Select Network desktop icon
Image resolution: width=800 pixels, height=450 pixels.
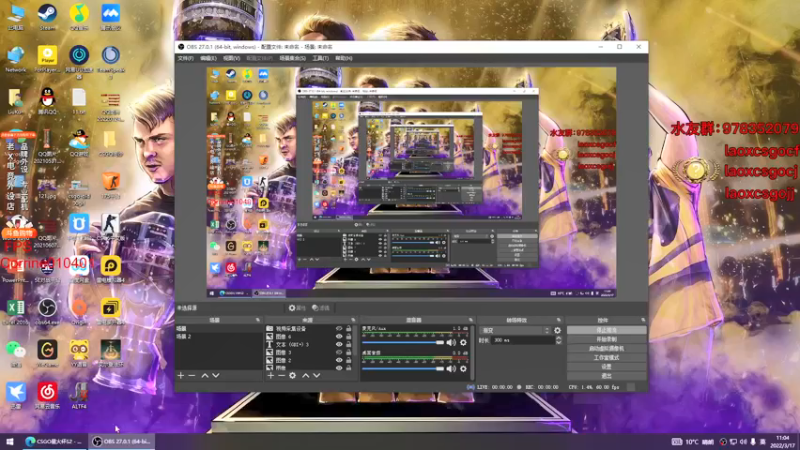point(16,59)
